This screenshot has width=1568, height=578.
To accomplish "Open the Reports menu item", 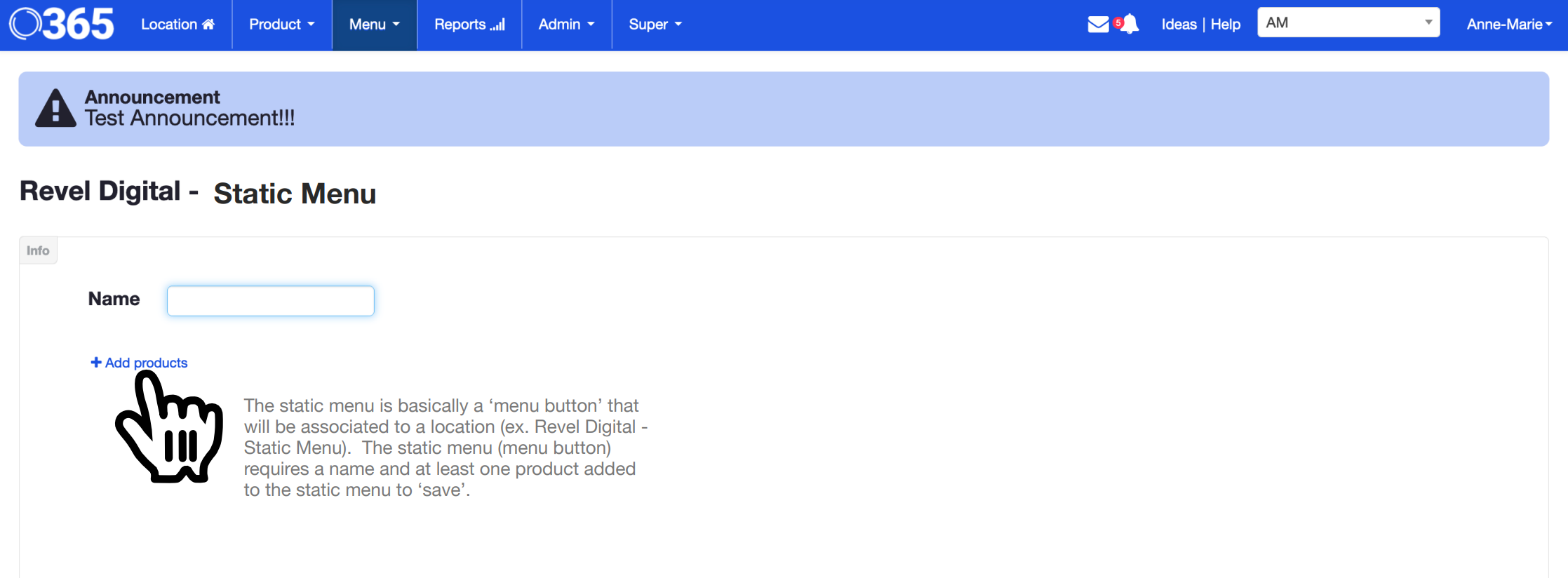I will click(469, 25).
